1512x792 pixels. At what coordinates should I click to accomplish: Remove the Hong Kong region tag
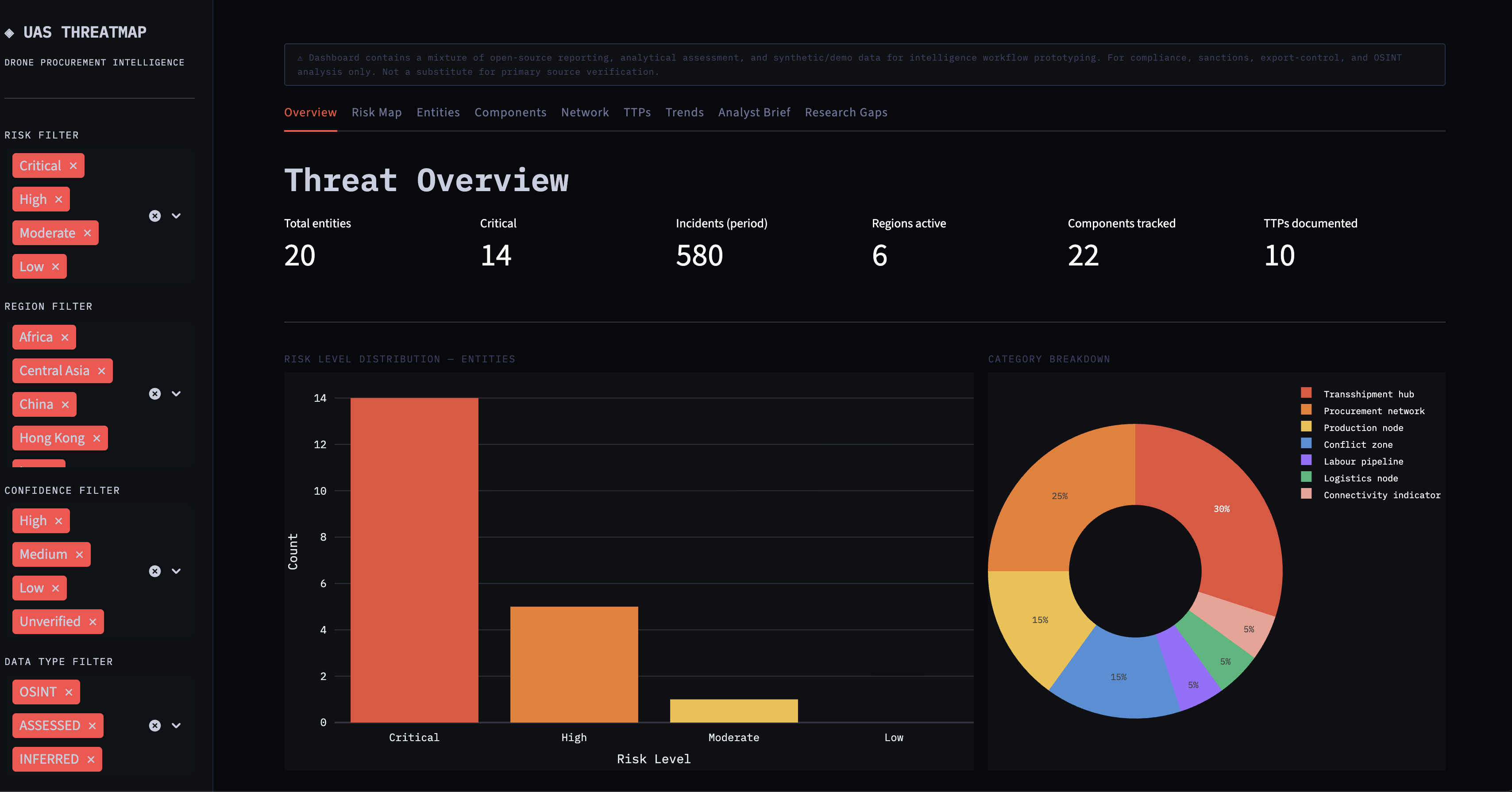(x=97, y=438)
